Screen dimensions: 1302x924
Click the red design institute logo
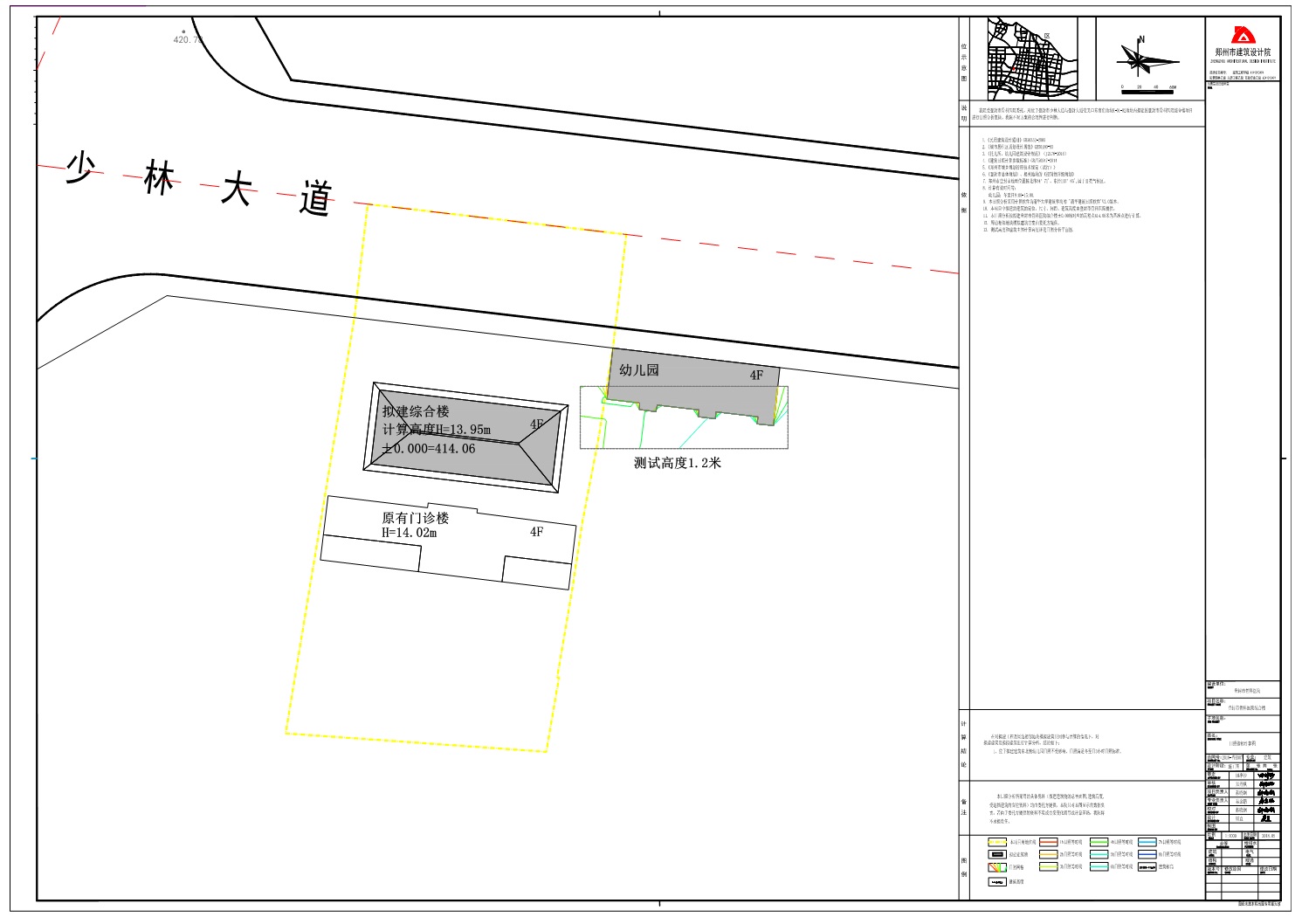coord(1243,36)
